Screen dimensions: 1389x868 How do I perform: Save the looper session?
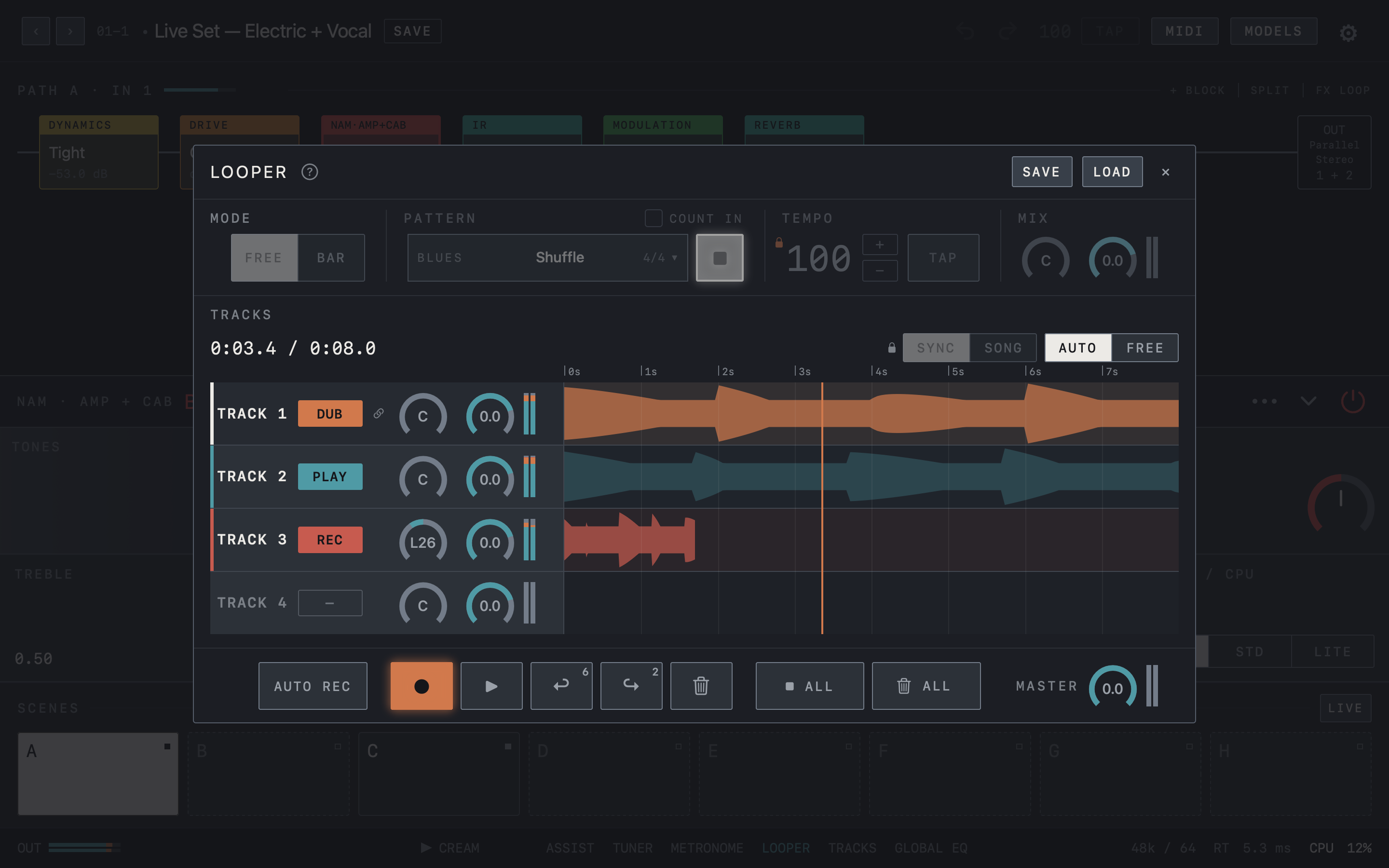1042,172
